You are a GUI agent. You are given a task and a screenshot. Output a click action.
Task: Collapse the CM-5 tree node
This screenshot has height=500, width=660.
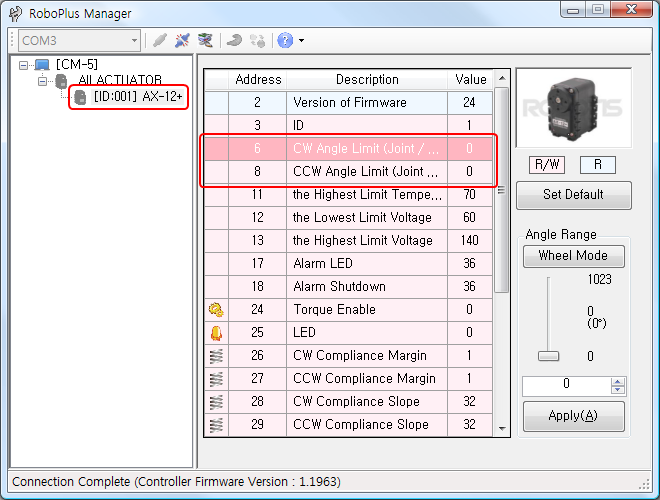tap(24, 65)
